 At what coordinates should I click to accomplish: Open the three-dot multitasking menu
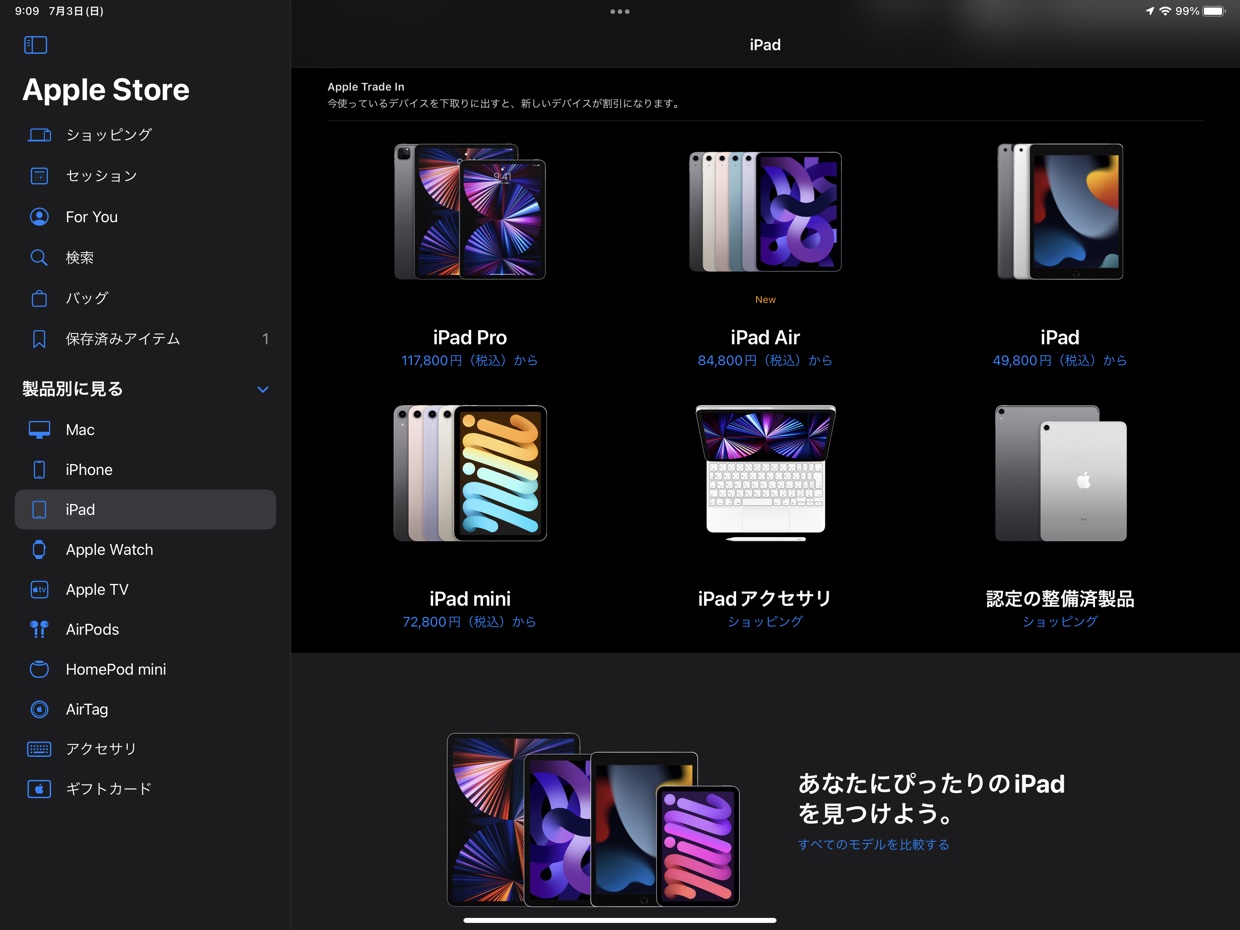pyautogui.click(x=620, y=12)
